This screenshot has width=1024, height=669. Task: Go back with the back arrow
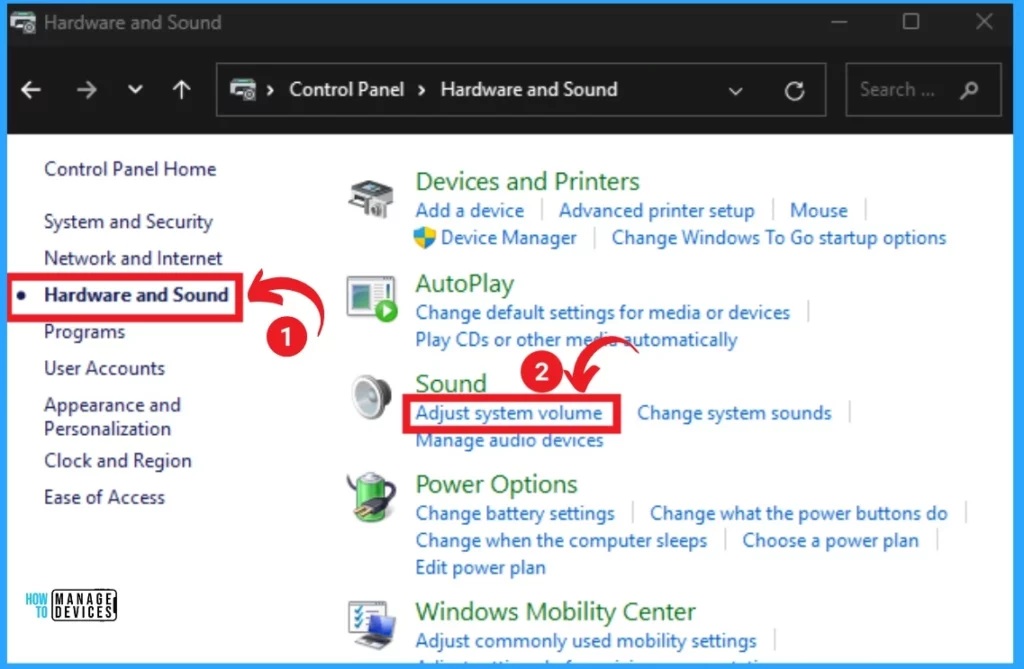coord(31,90)
